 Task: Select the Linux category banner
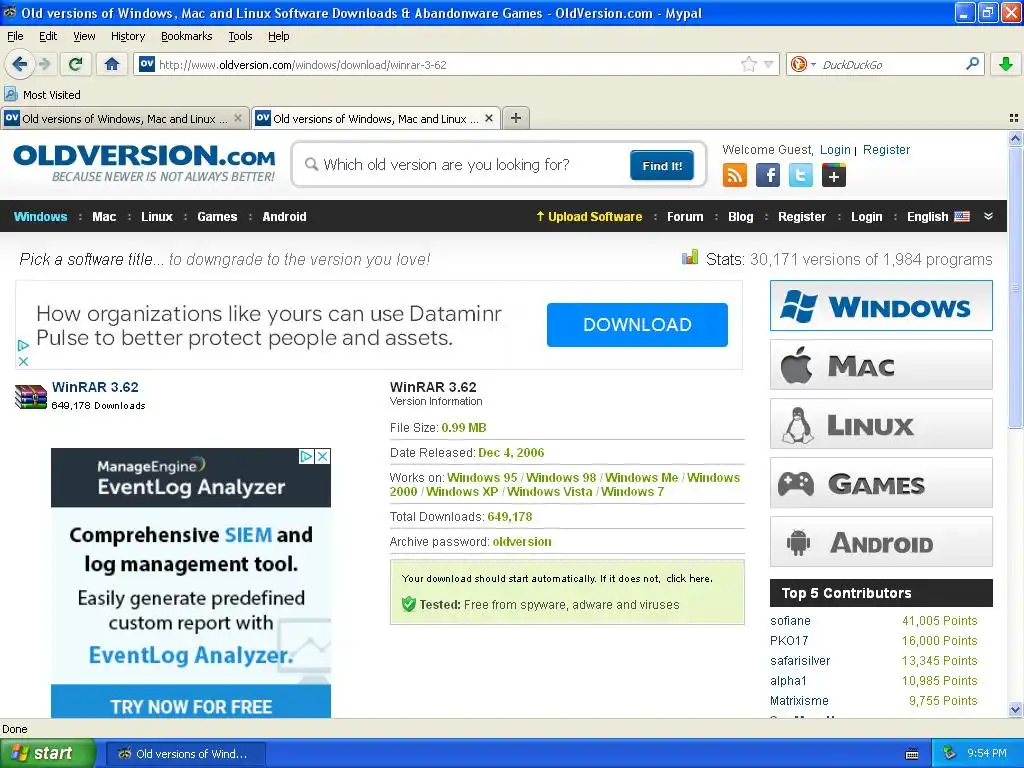click(881, 424)
